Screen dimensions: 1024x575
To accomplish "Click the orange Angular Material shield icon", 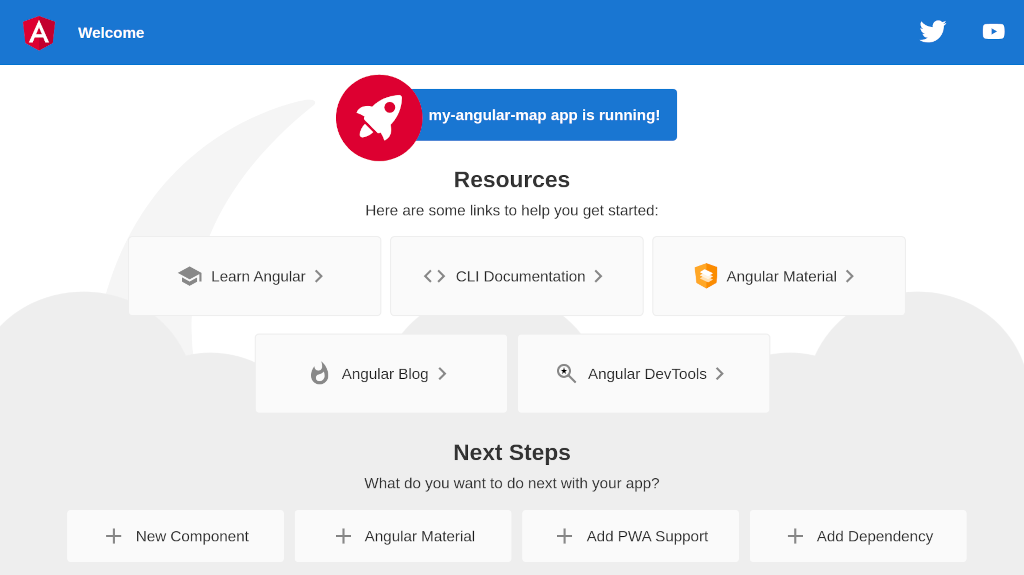I will (706, 276).
